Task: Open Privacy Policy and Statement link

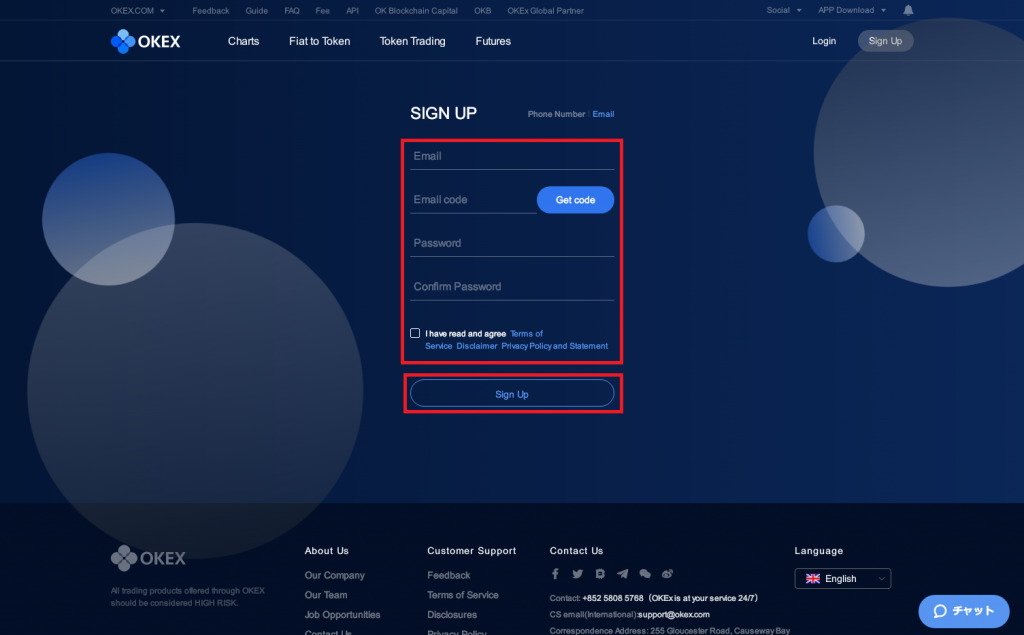Action: pos(554,346)
